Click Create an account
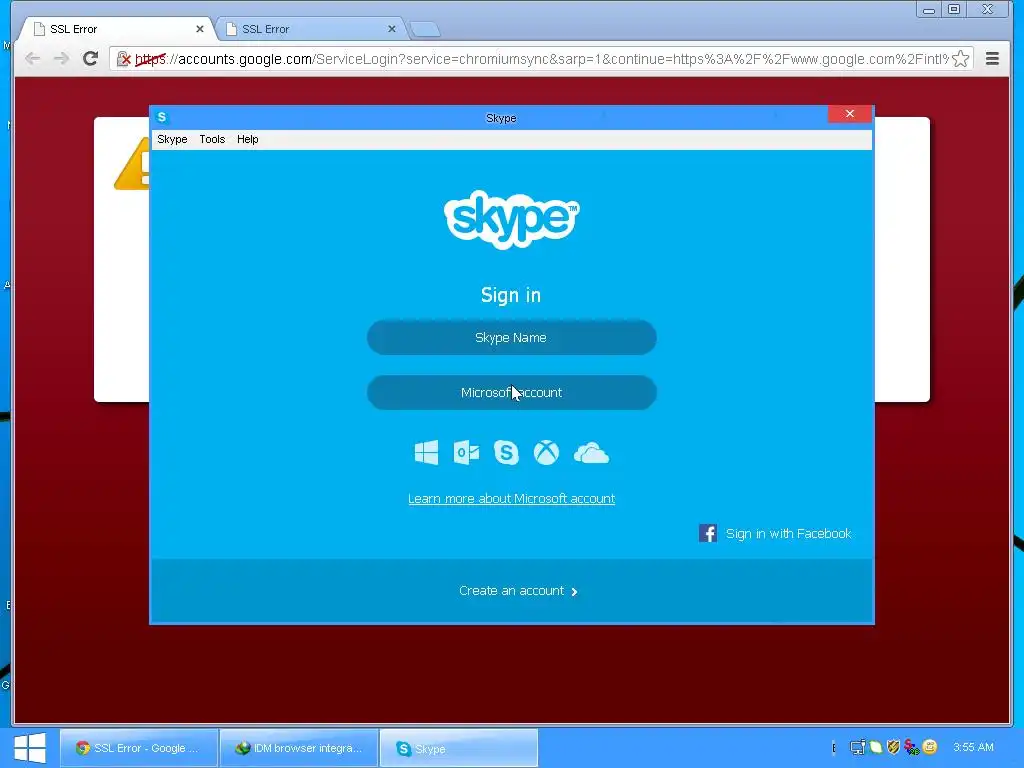The image size is (1024, 768). (x=519, y=591)
